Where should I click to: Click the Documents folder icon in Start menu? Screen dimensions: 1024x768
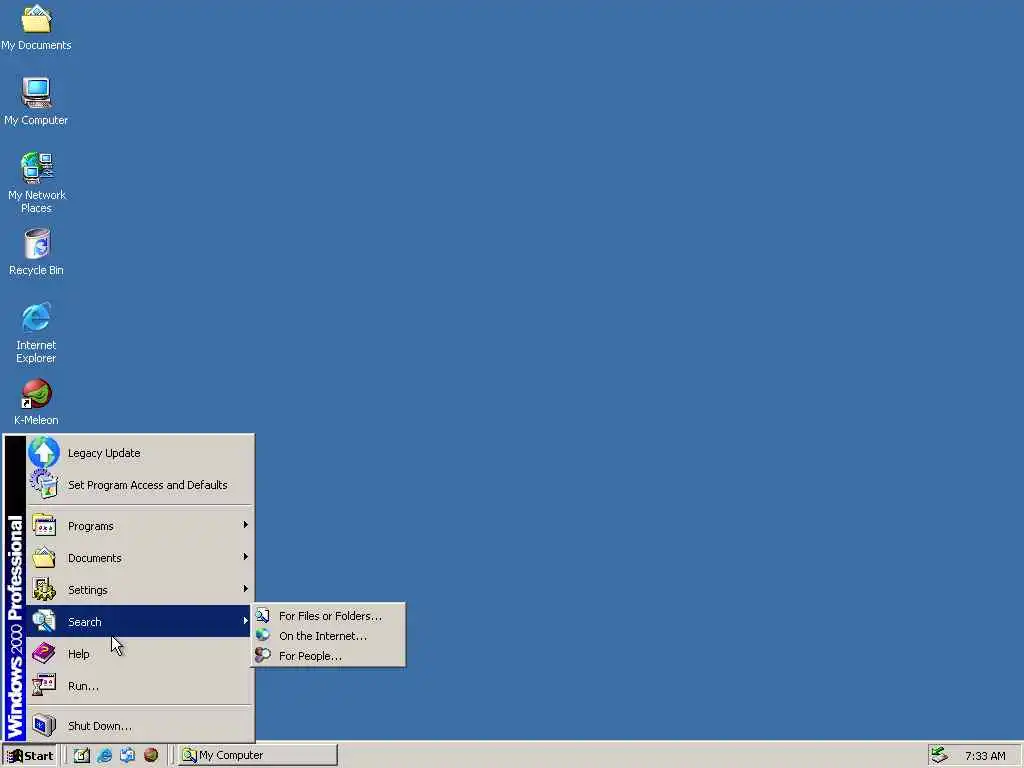tap(44, 558)
